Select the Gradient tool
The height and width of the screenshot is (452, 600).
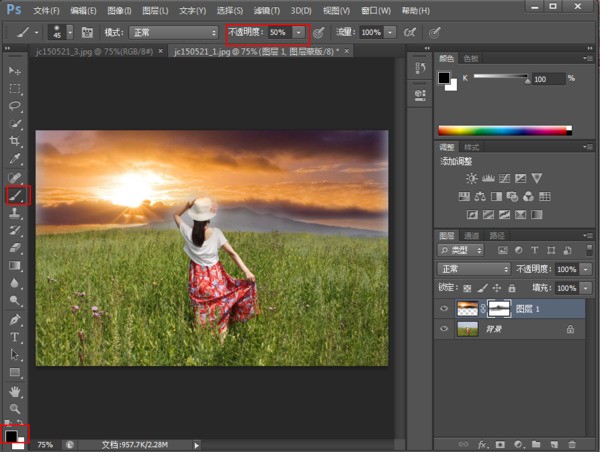[x=15, y=266]
